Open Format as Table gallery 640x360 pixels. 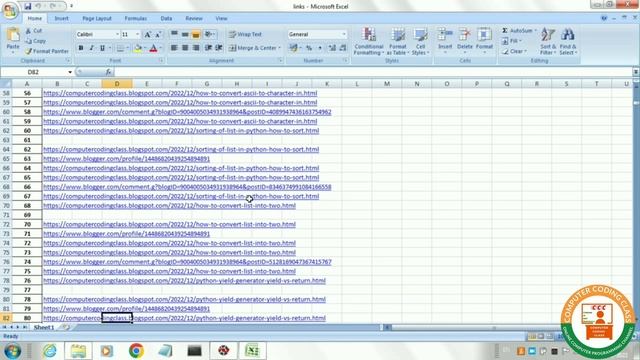point(398,41)
